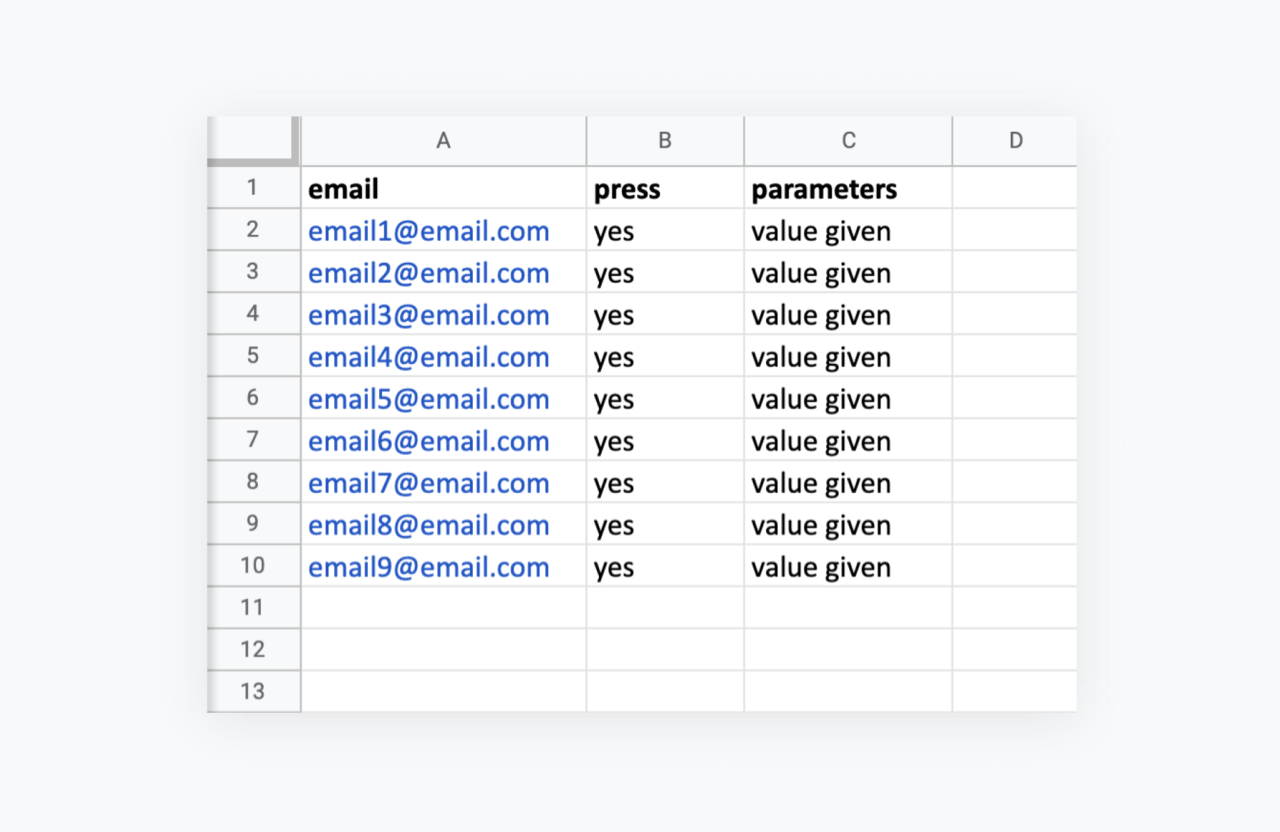1280x832 pixels.
Task: Select column A header
Action: click(x=443, y=141)
